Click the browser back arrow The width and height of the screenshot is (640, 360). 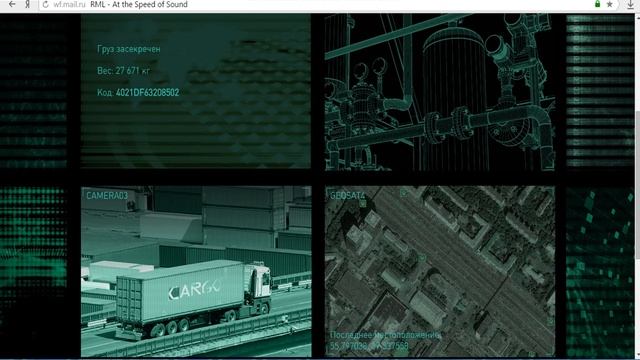coord(12,4)
